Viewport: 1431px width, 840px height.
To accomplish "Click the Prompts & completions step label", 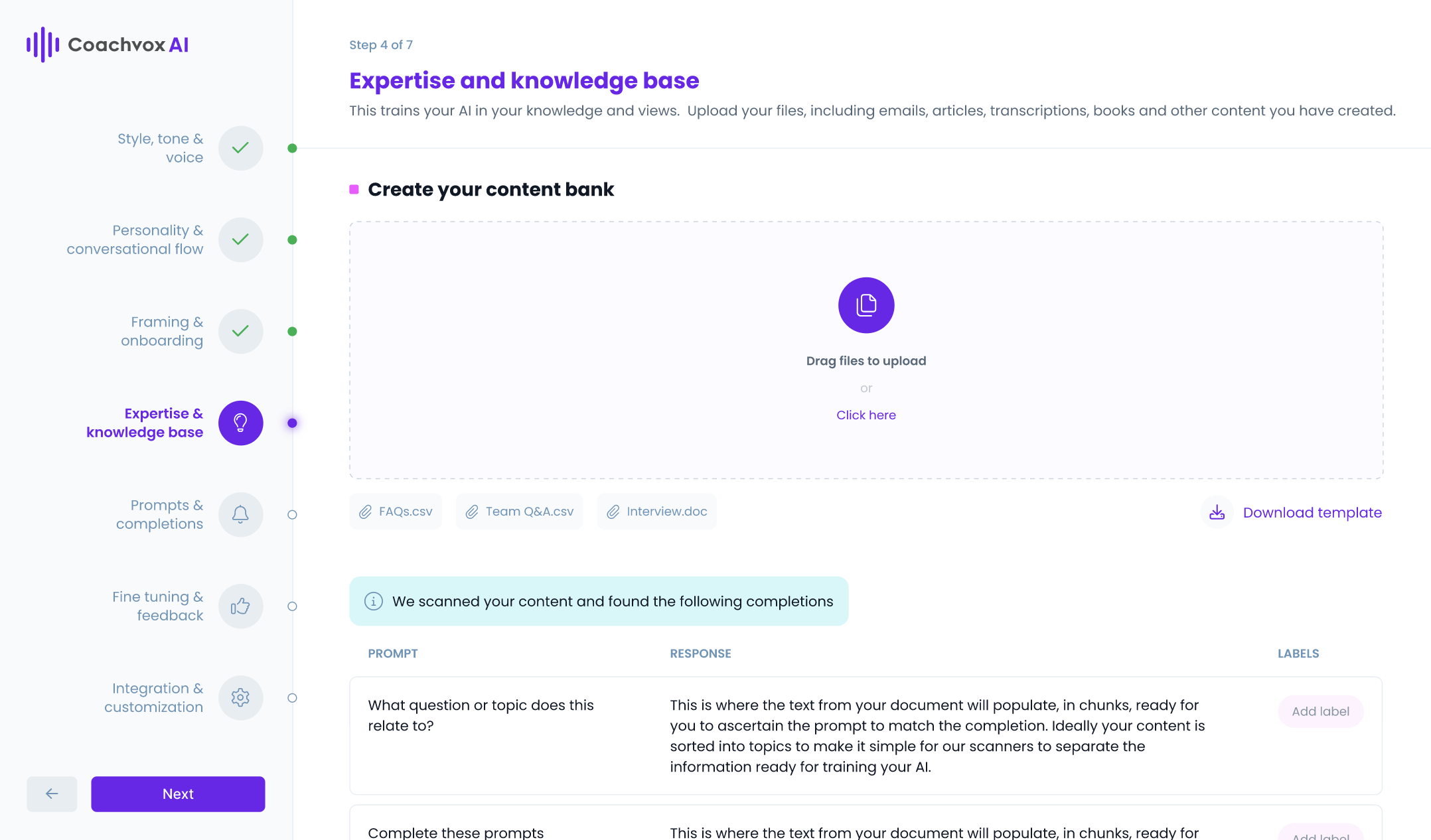I will click(x=159, y=514).
